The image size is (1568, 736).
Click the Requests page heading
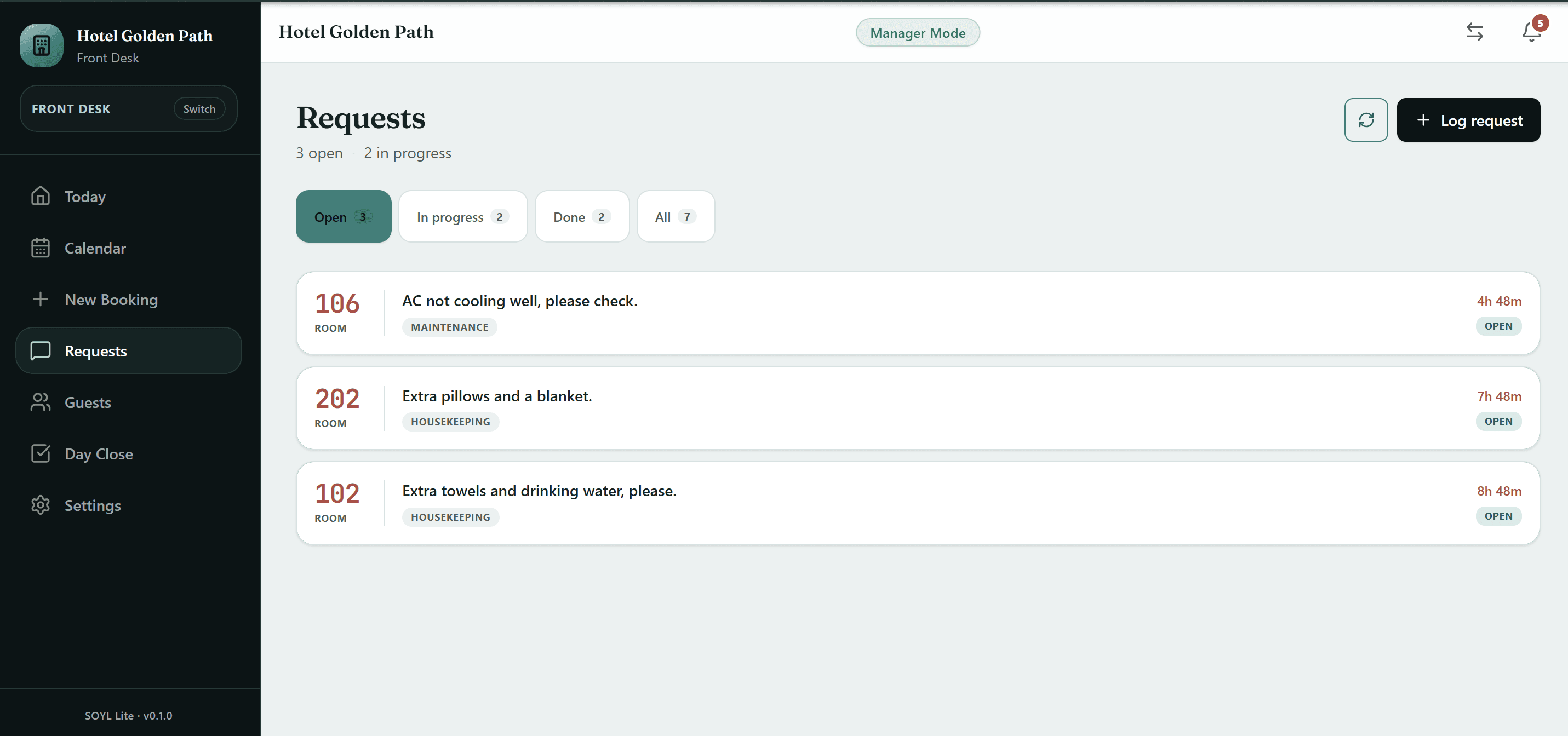pos(360,118)
